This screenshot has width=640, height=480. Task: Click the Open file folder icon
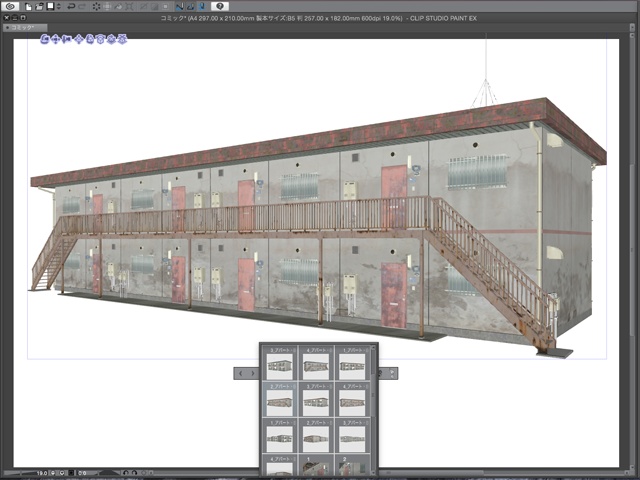[39, 7]
